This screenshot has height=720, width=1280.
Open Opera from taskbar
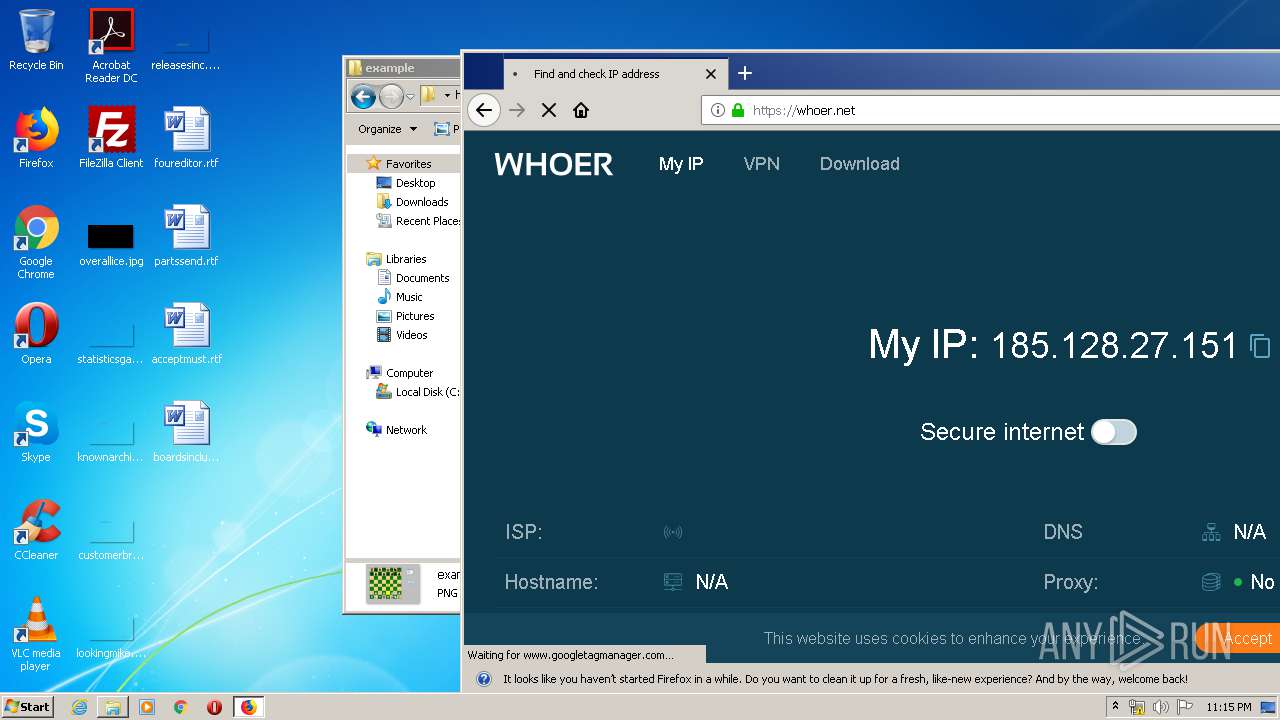click(x=214, y=707)
